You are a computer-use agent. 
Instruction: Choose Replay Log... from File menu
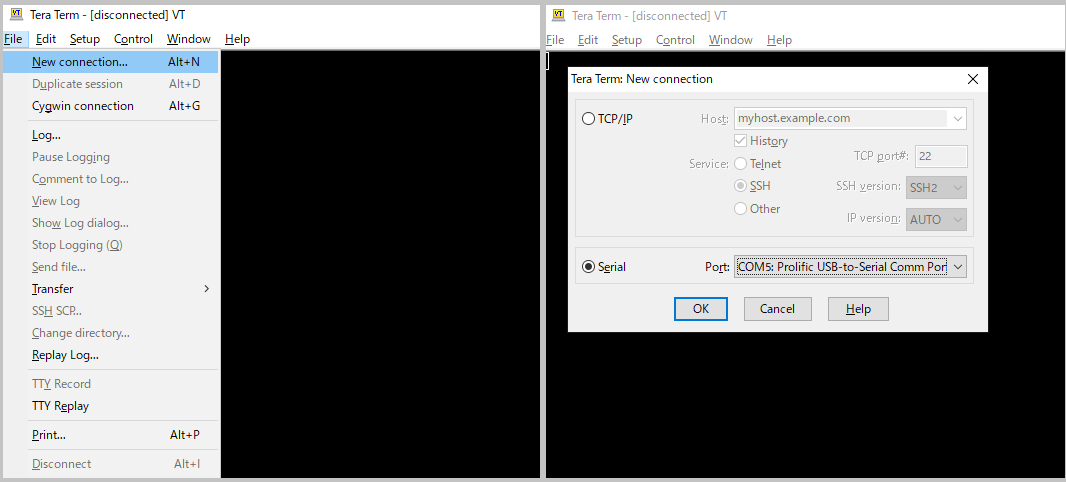65,355
